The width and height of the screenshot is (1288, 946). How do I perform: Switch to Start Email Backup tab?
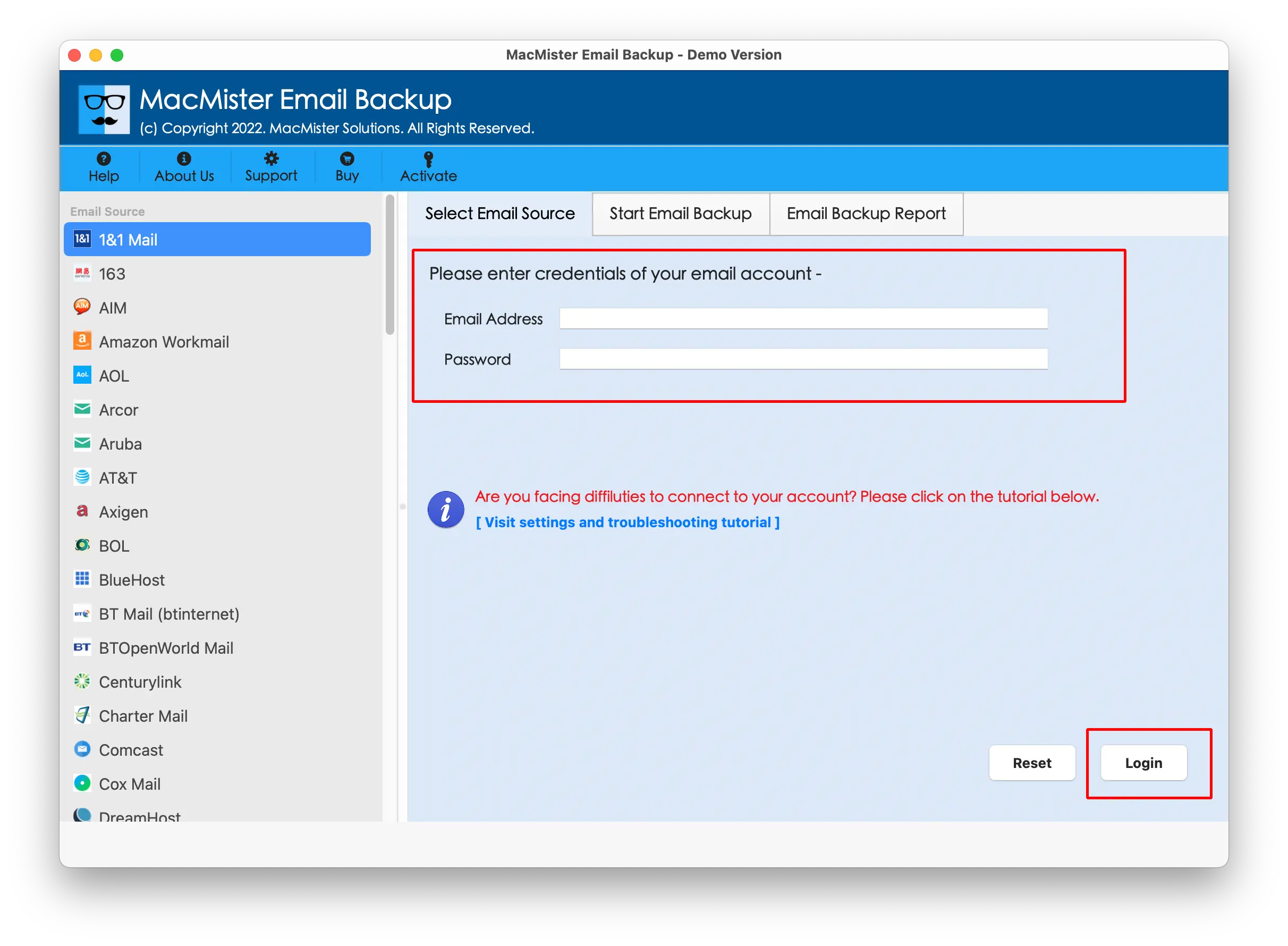point(680,214)
